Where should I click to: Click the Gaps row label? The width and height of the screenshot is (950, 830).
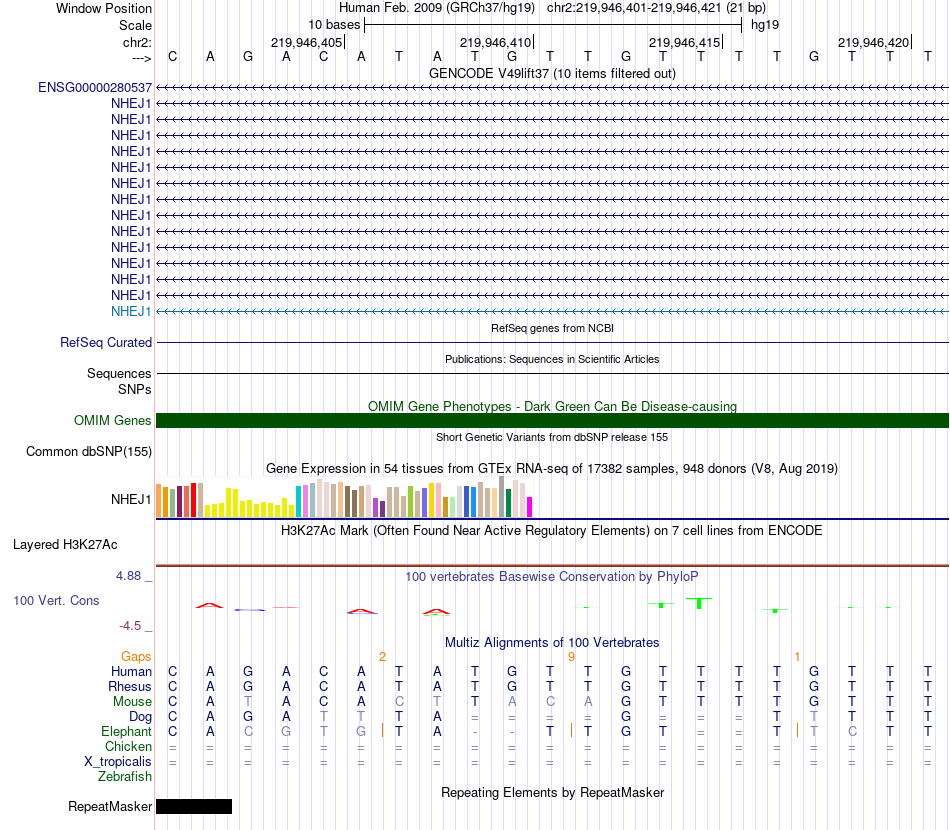pyautogui.click(x=136, y=657)
